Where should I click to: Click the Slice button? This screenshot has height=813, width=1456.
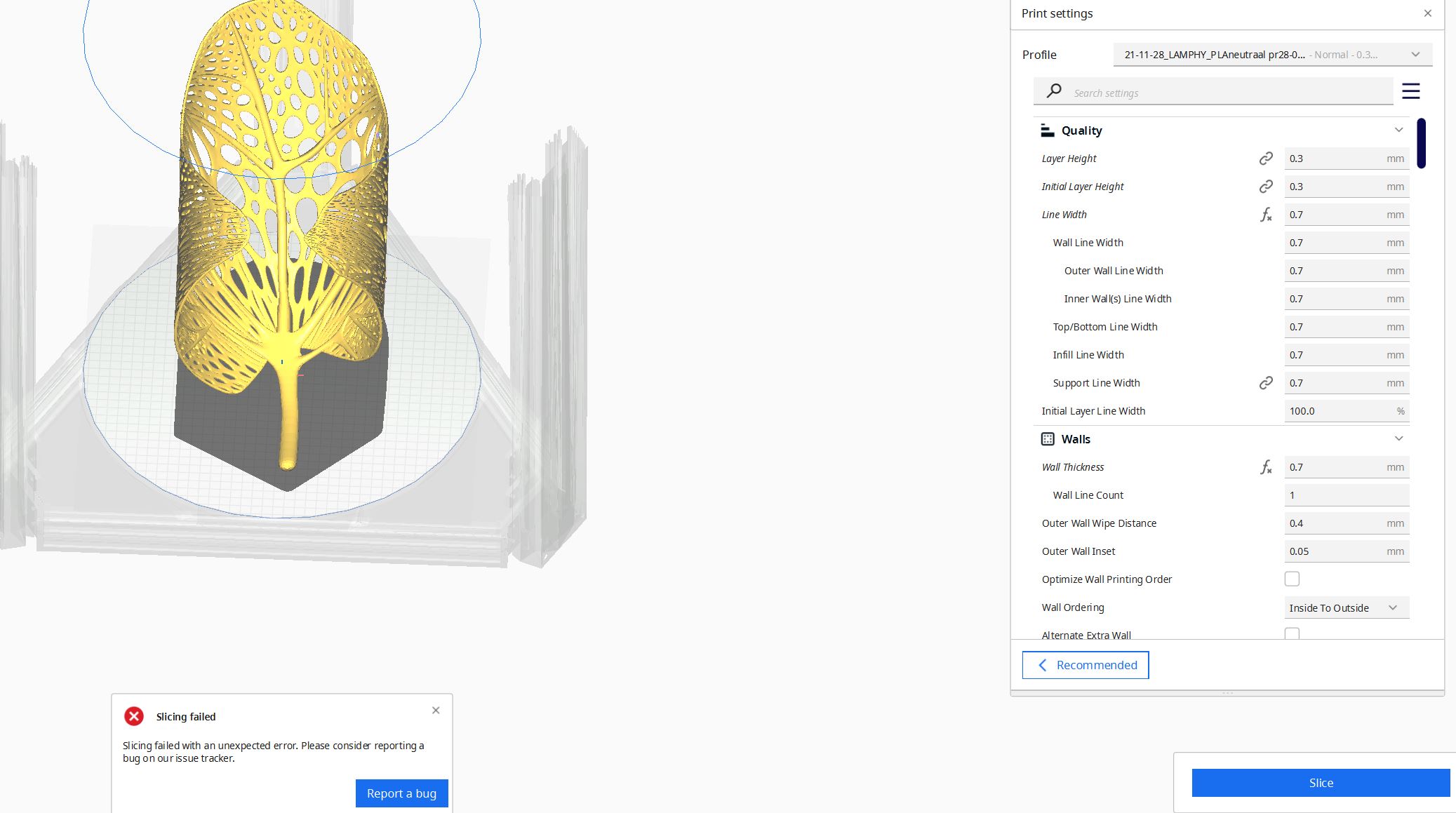[x=1321, y=783]
